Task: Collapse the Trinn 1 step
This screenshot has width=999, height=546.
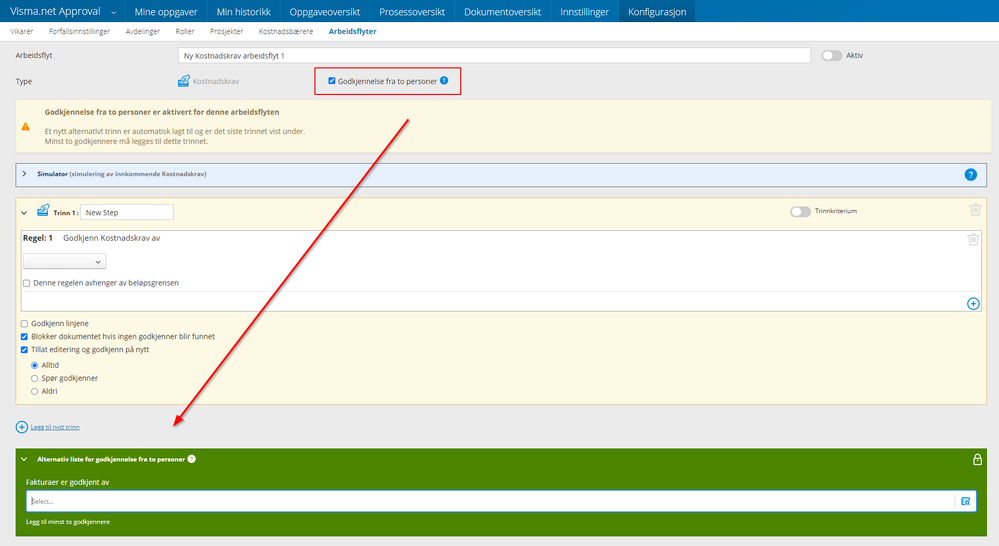Action: 24,213
